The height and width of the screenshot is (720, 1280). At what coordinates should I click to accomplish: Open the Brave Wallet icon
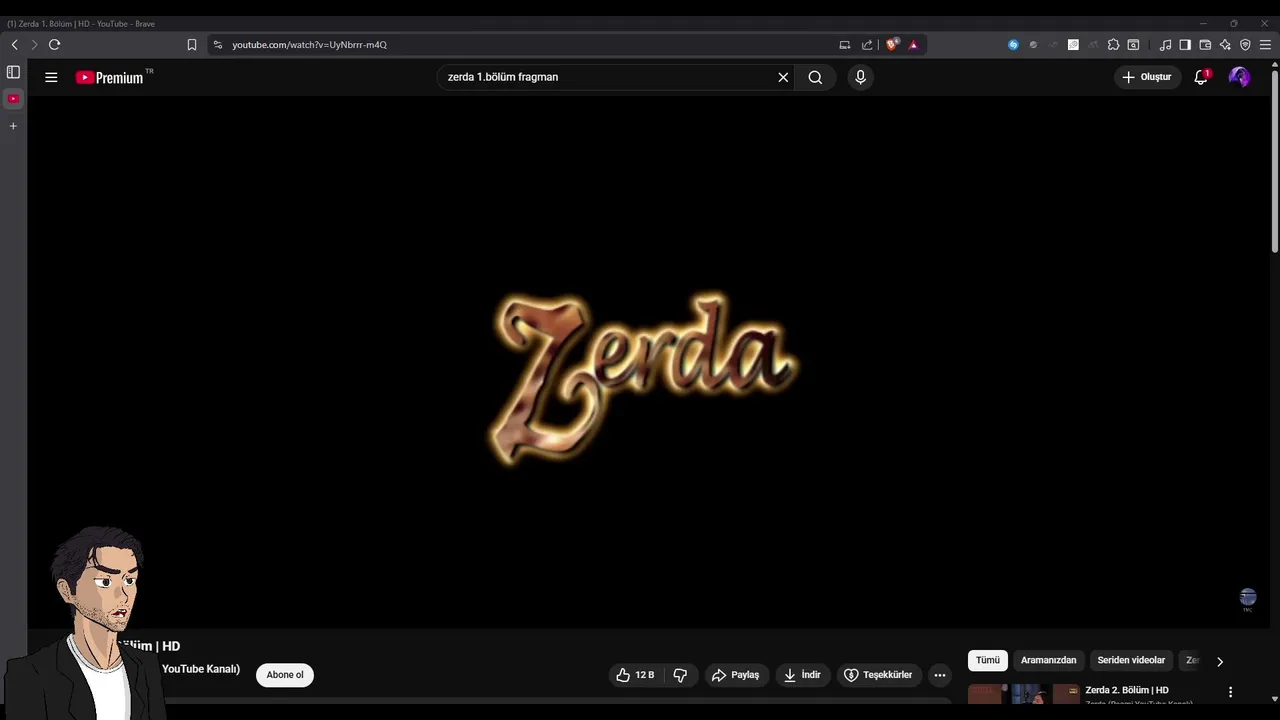pyautogui.click(x=1205, y=45)
